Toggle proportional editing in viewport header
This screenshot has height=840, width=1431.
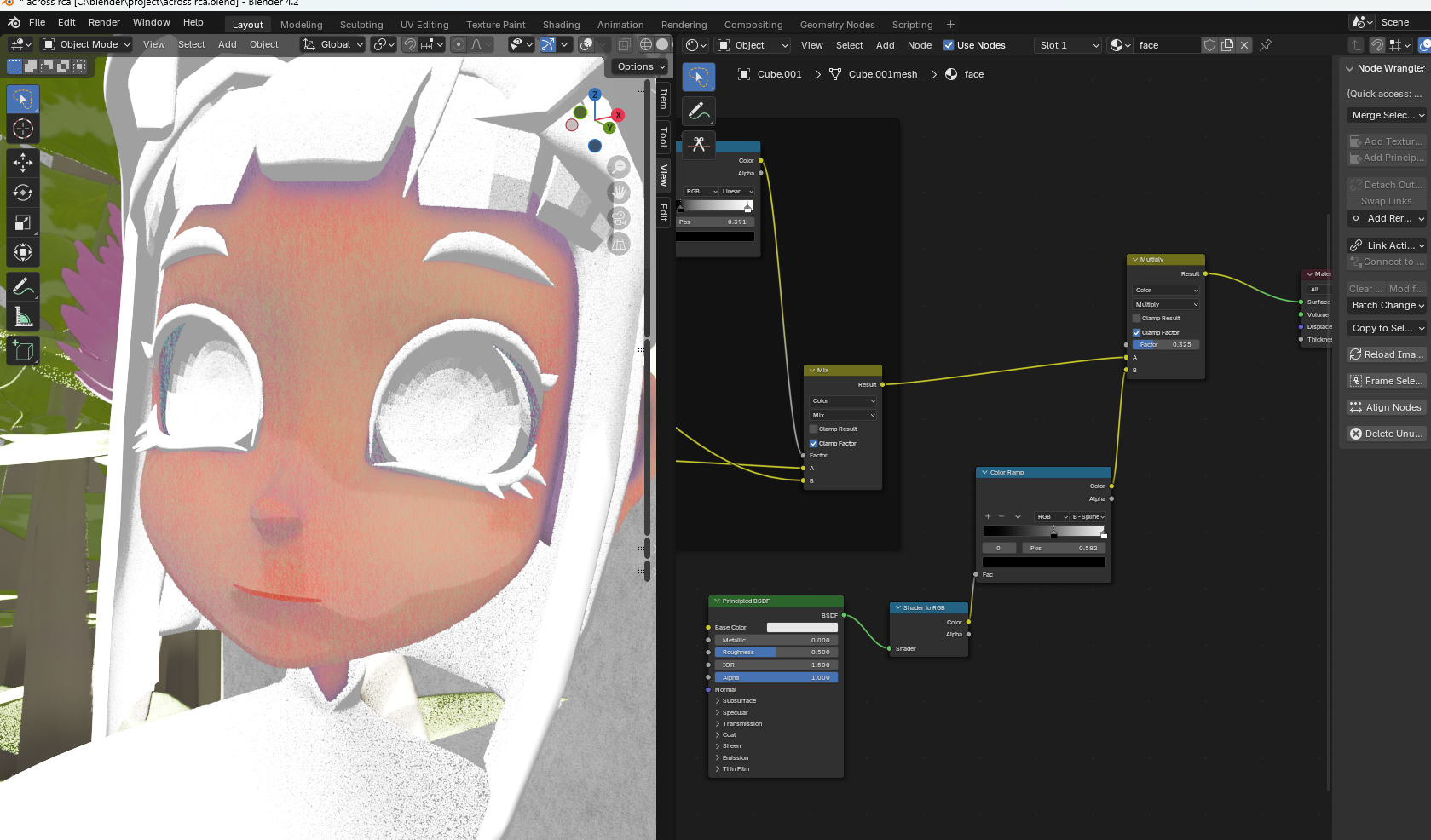pyautogui.click(x=459, y=44)
